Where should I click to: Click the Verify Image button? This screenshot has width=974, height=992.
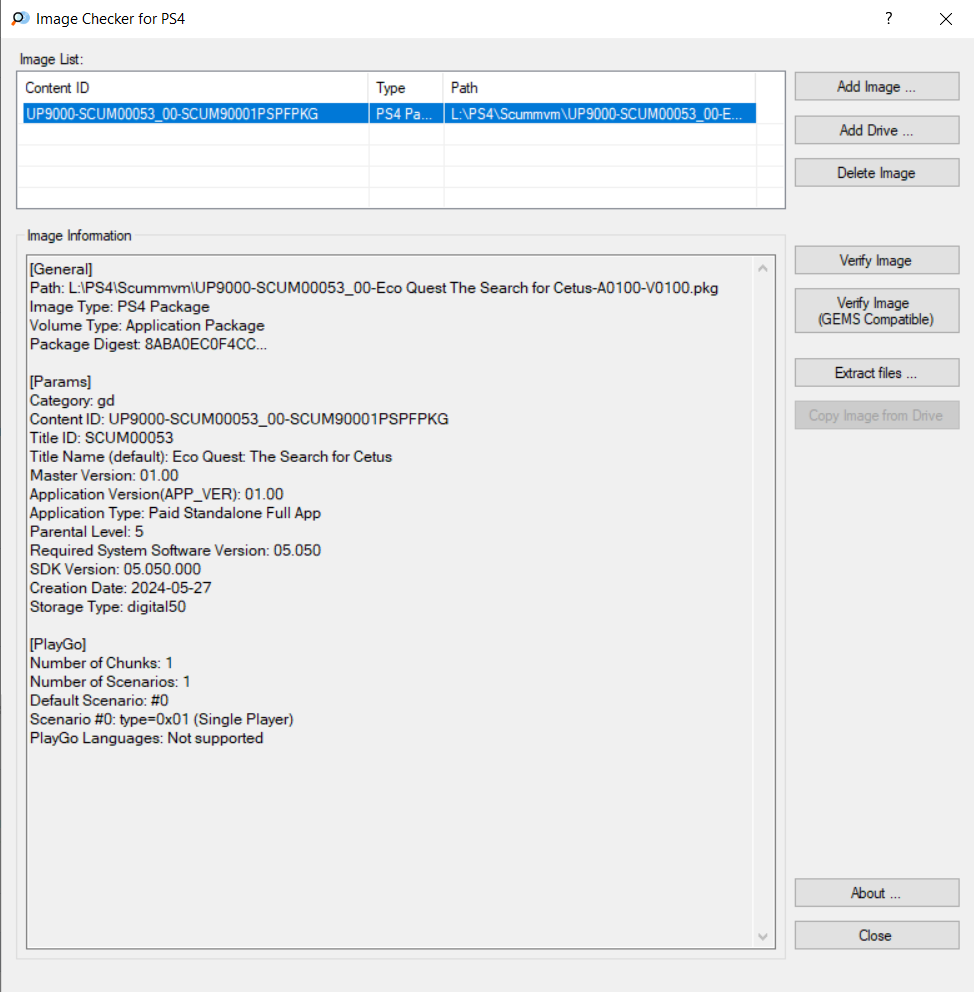pos(877,260)
